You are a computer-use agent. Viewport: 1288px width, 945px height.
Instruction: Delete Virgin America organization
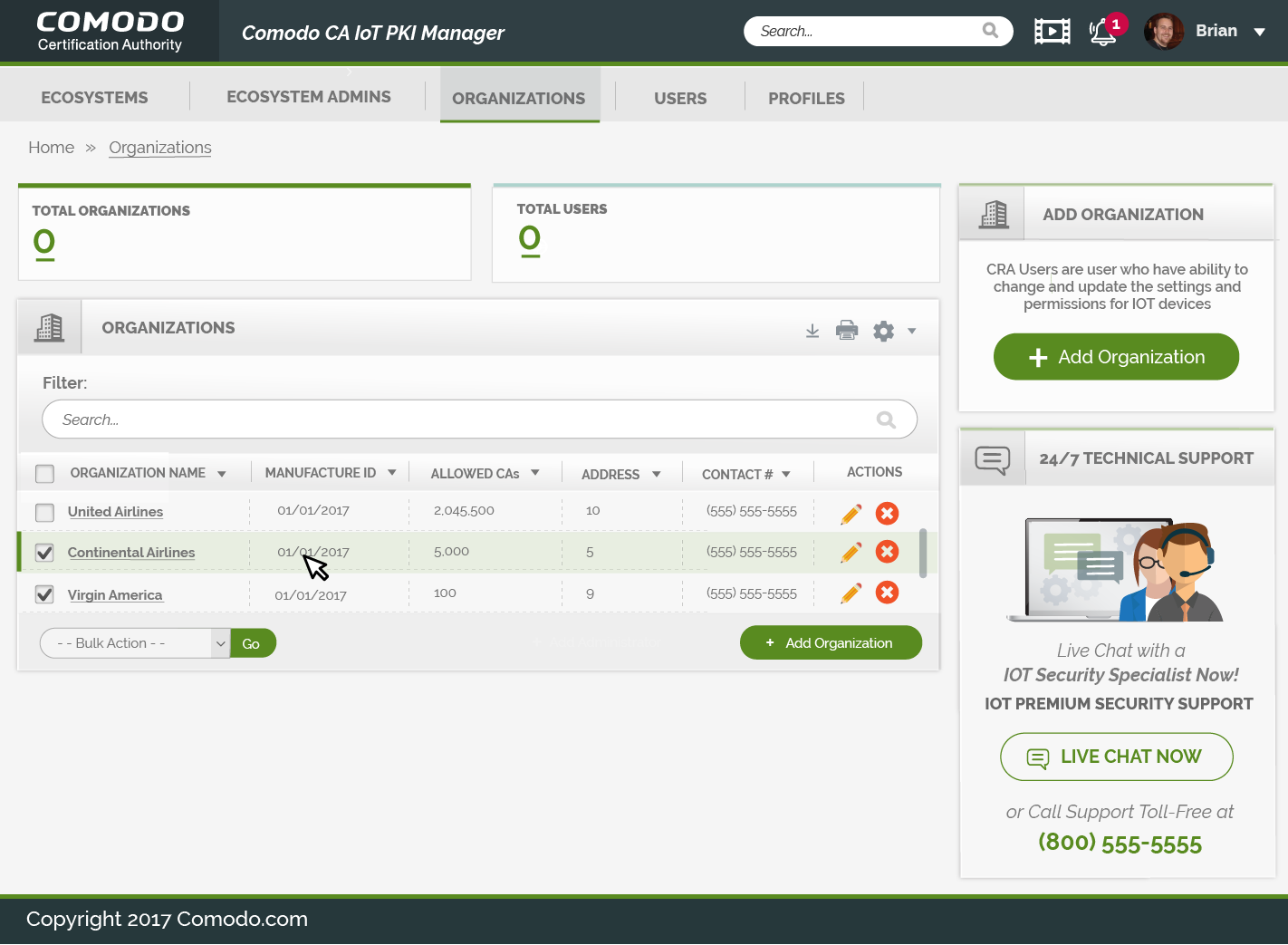pos(888,593)
